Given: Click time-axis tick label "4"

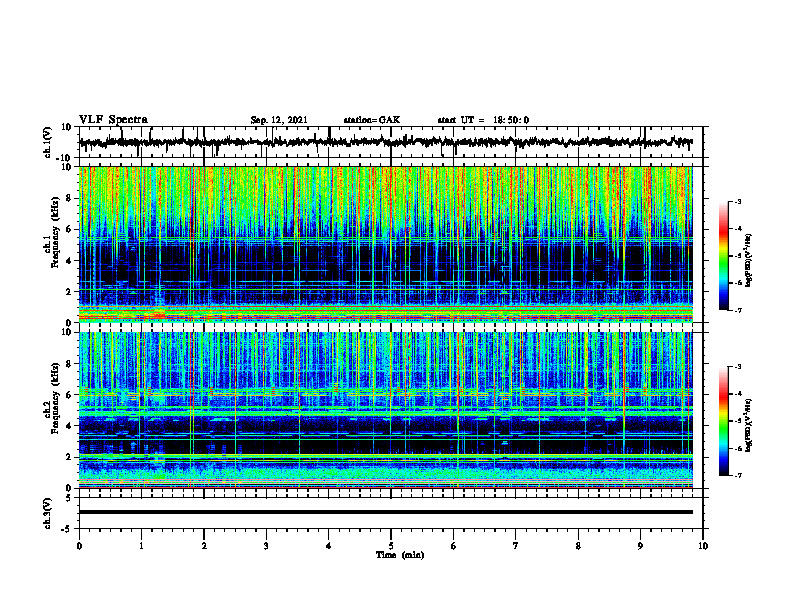Looking at the screenshot, I should pos(329,546).
